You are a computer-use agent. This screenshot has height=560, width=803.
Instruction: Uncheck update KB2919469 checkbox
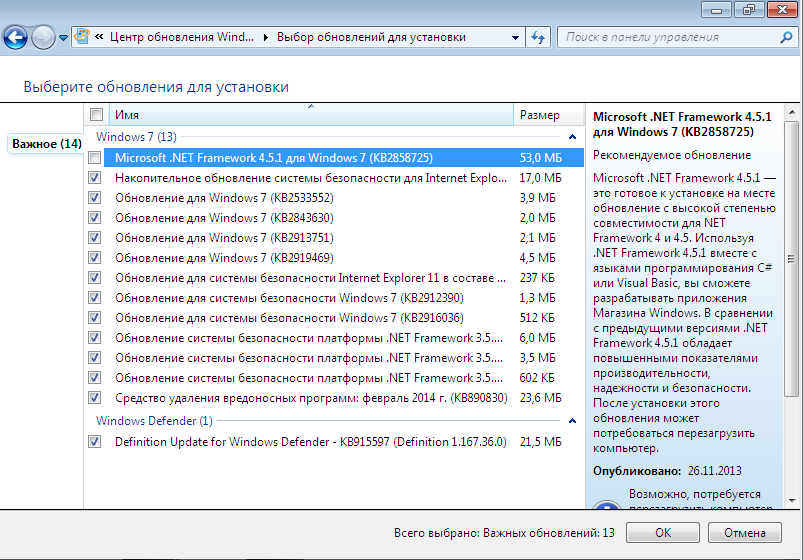click(x=94, y=258)
